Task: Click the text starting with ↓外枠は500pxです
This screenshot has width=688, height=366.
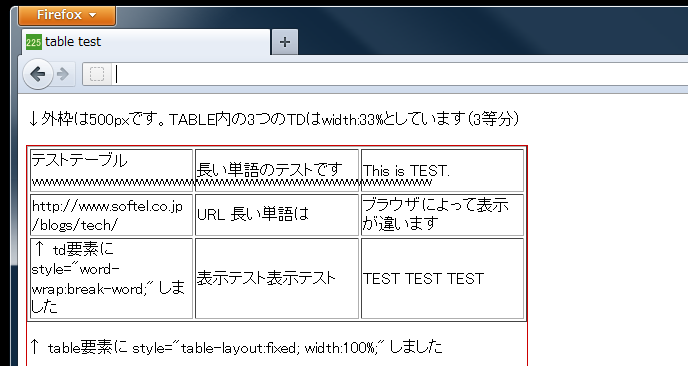Action: pos(273,119)
